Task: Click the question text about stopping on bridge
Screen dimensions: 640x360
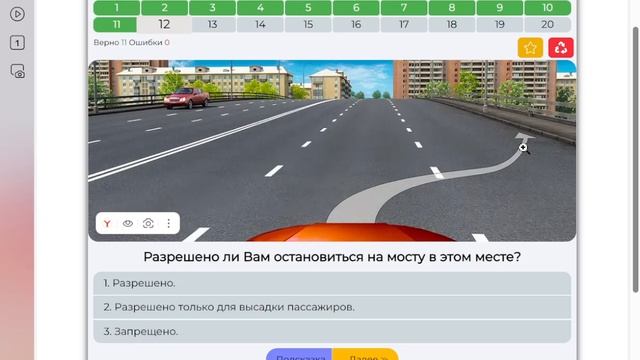Action: click(x=332, y=257)
